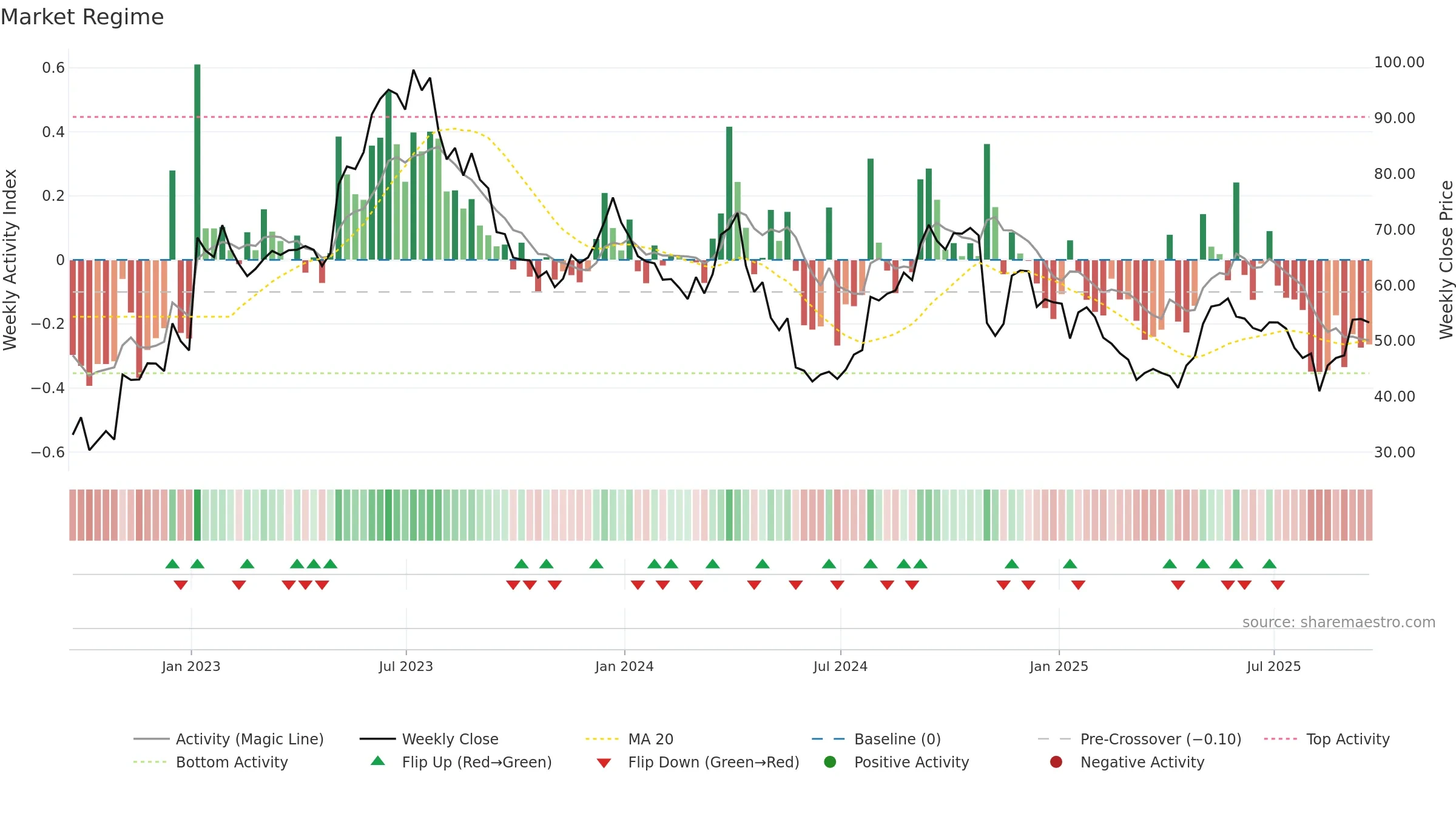
Task: Click the 0.6 activity axis value
Action: (x=53, y=67)
